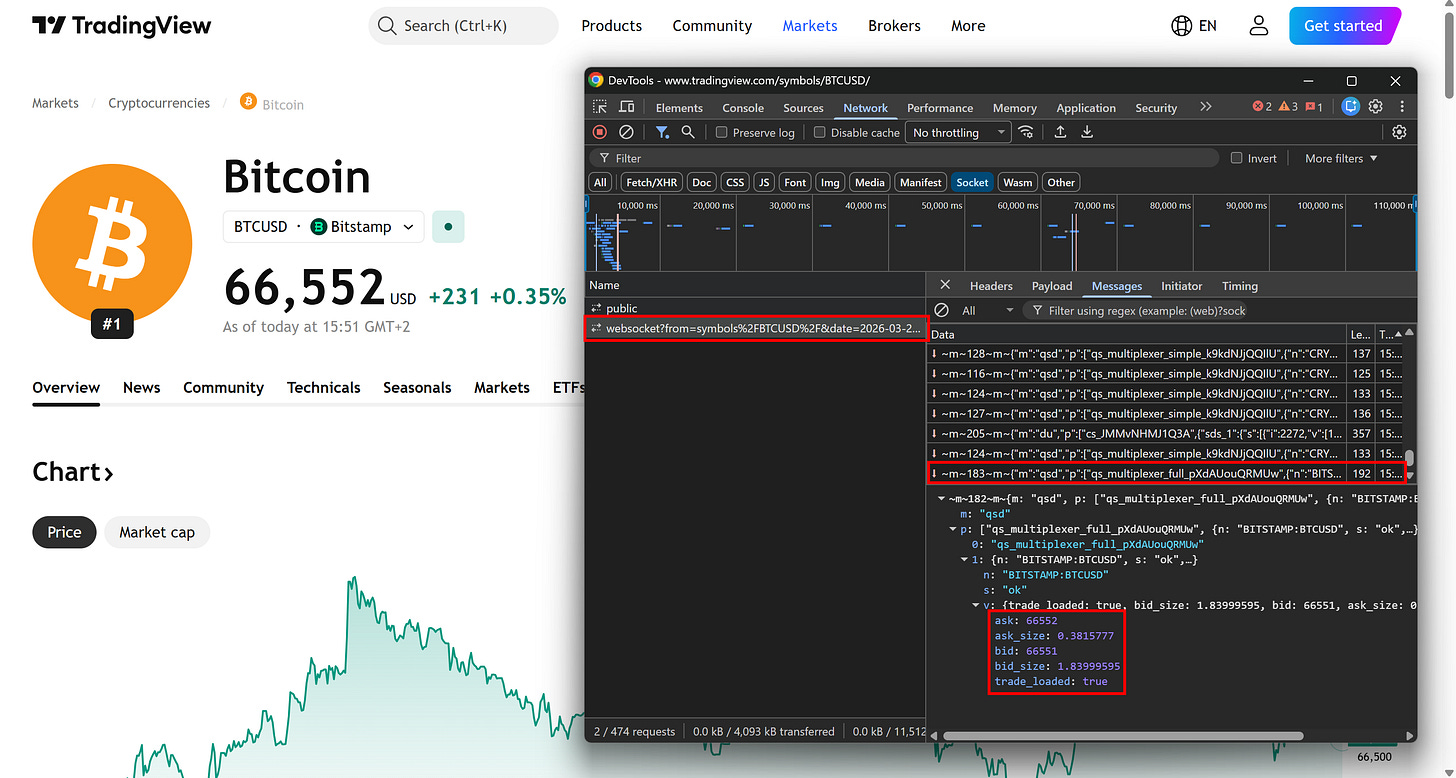Select the All request type filter
Screen dimensions: 1456x778
point(600,182)
